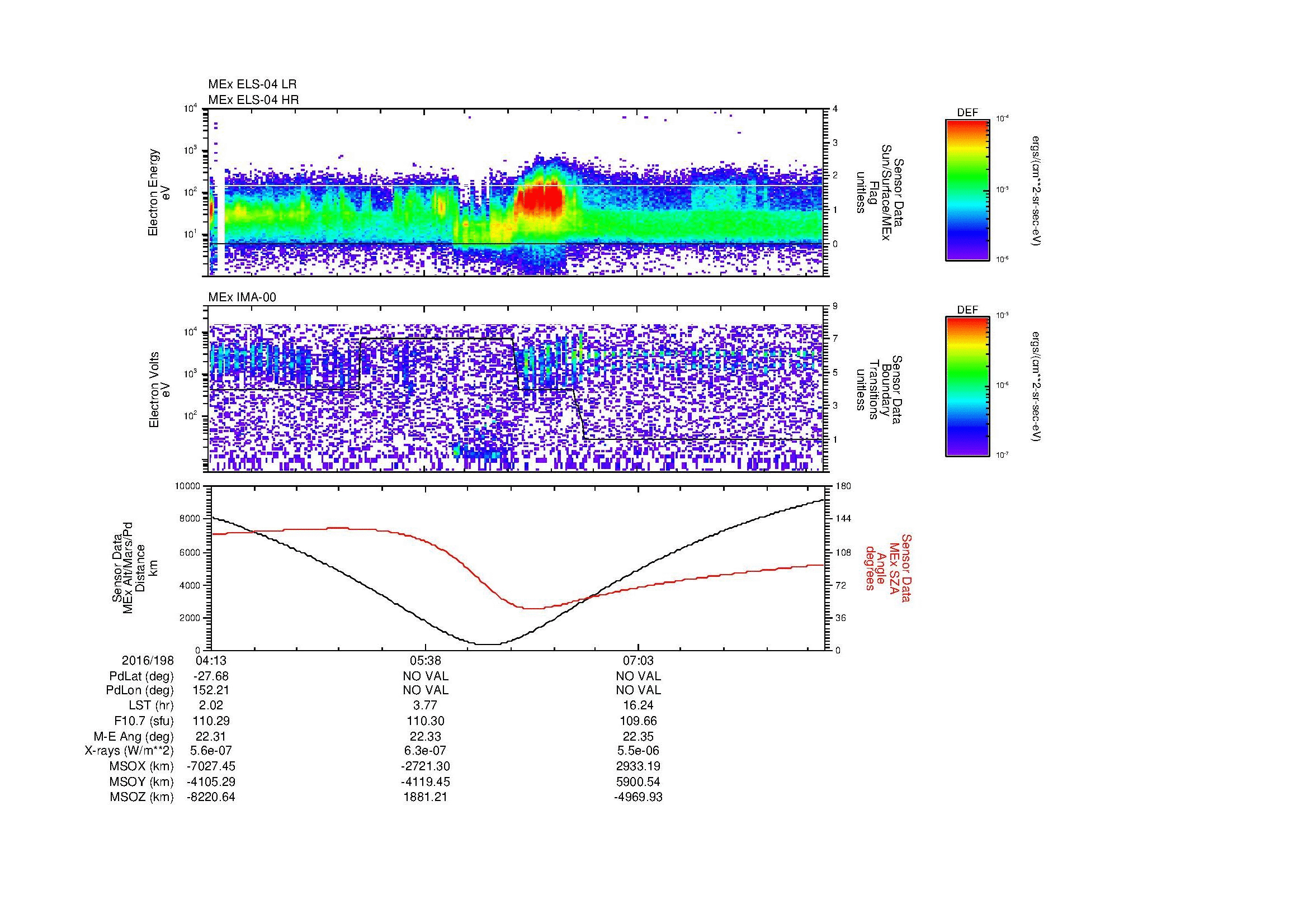The image size is (1308, 924).
Task: Click the MSOZ value '-4969.93'
Action: tap(638, 797)
